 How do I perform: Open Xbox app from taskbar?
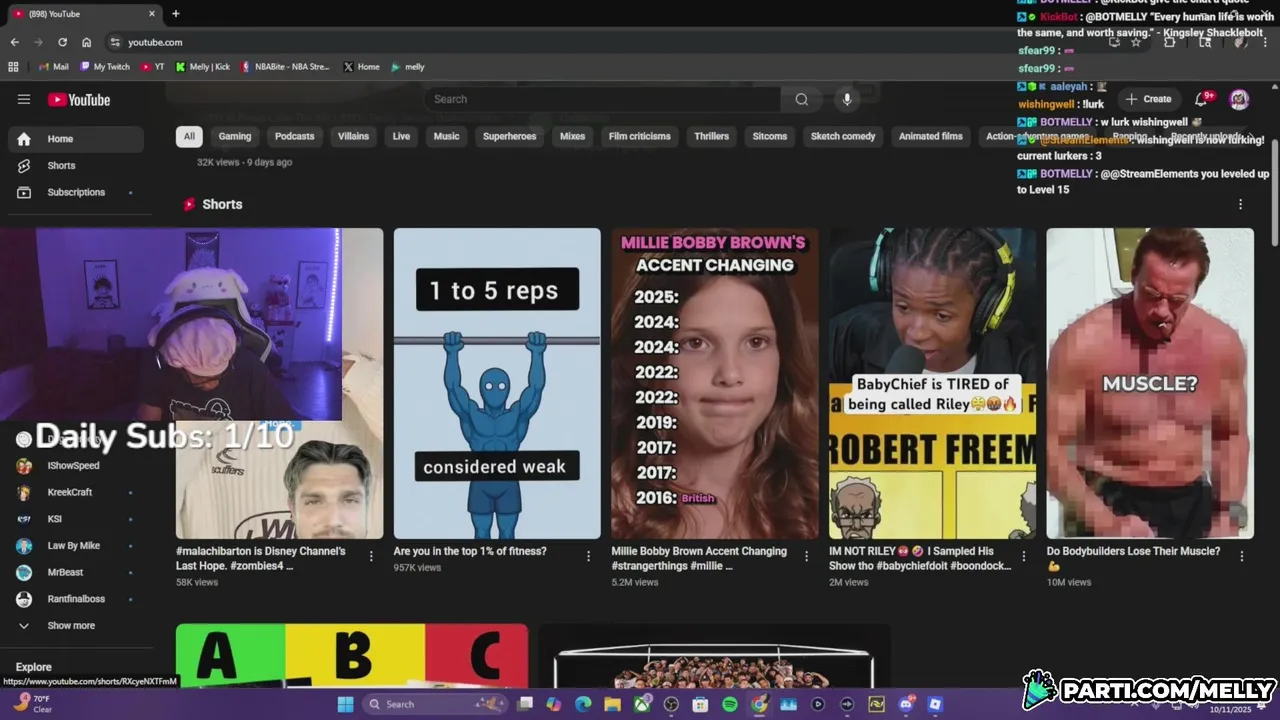point(642,704)
